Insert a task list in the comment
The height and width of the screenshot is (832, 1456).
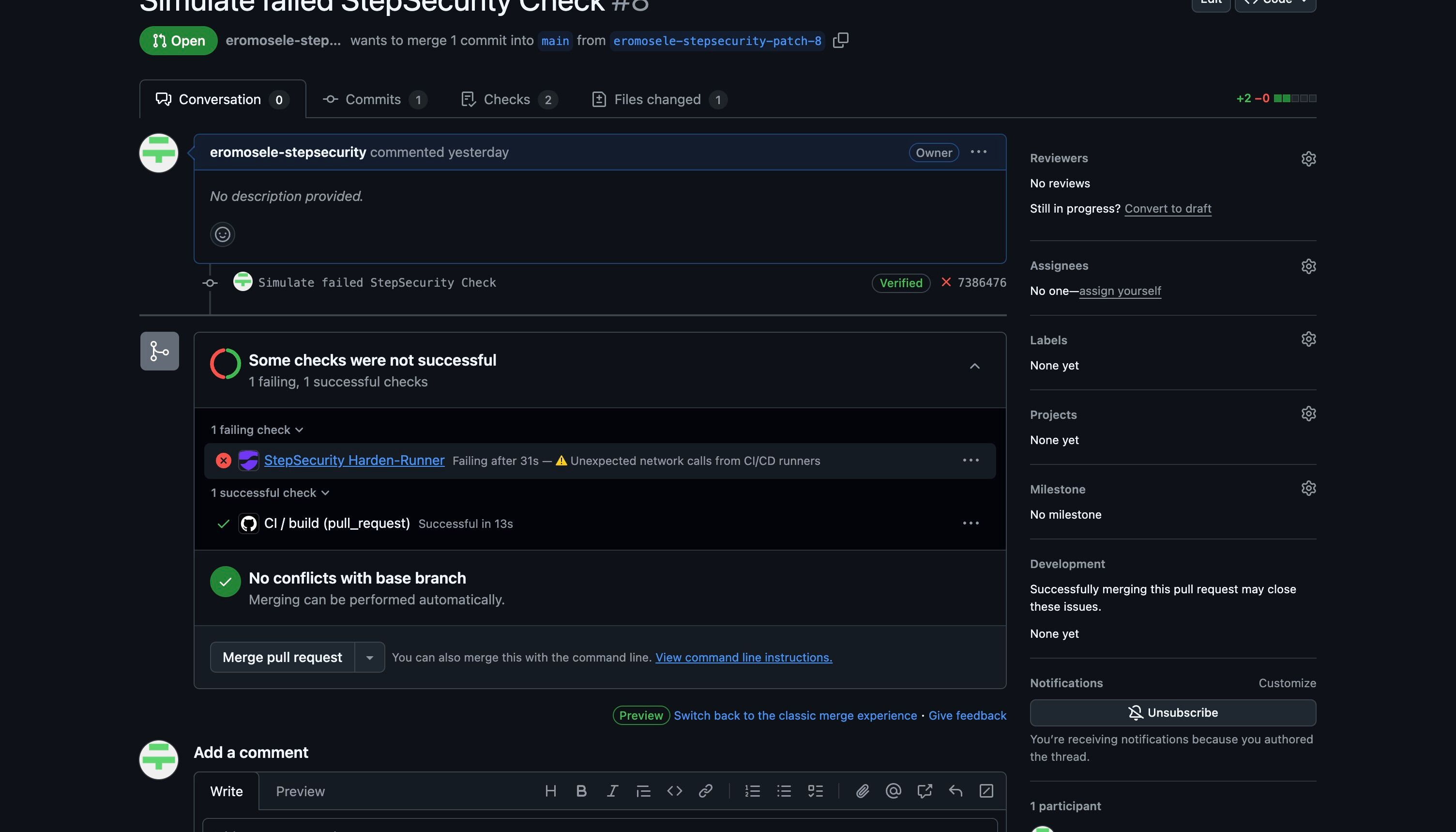(x=815, y=791)
